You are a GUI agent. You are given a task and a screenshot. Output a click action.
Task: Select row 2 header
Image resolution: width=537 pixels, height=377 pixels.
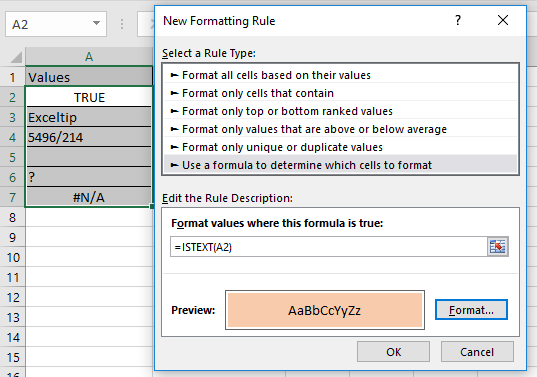13,97
